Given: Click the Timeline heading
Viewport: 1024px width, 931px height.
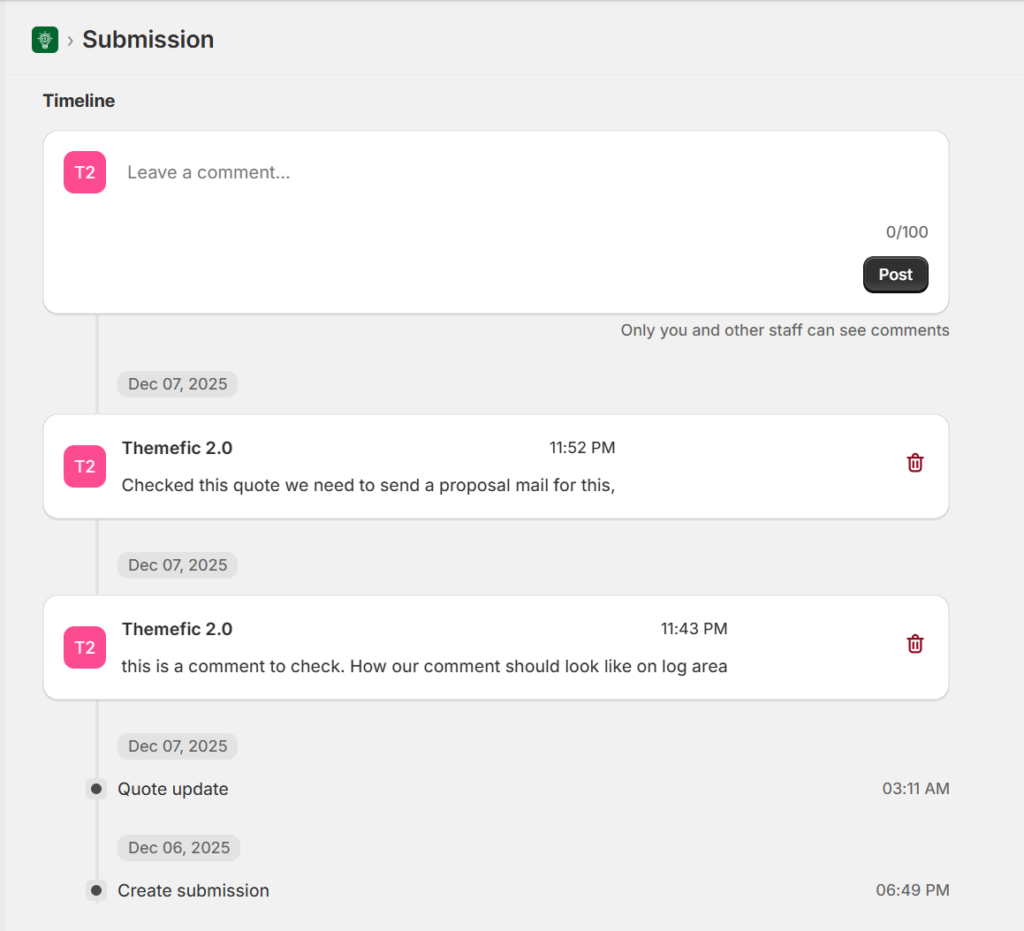Looking at the screenshot, I should (x=79, y=101).
